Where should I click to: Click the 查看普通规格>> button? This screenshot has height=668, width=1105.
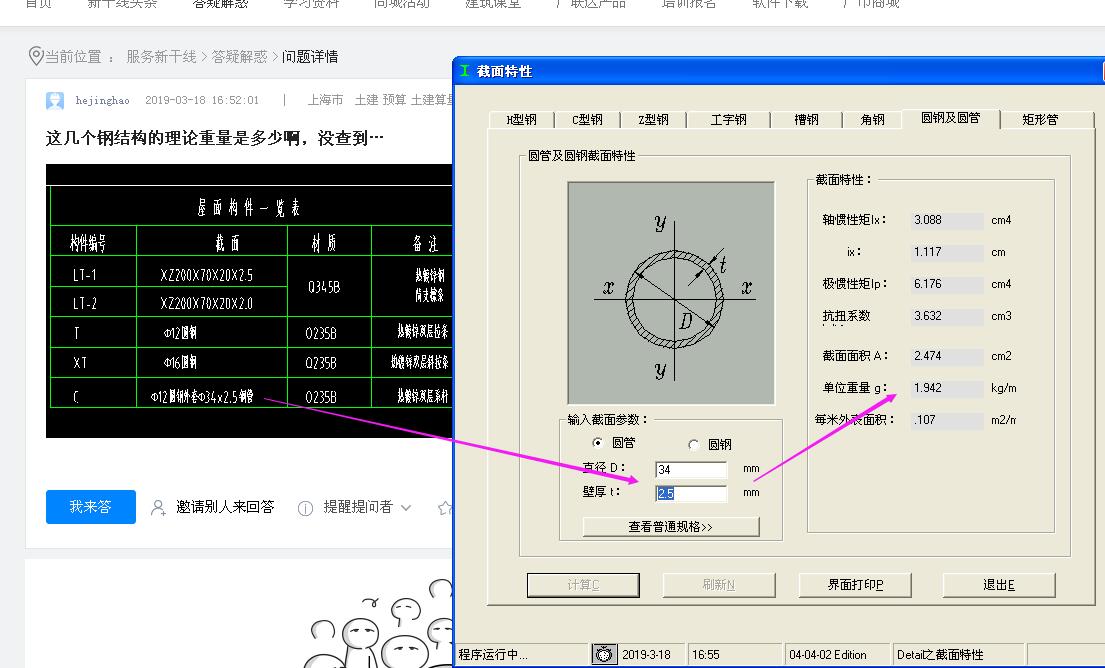click(x=671, y=526)
